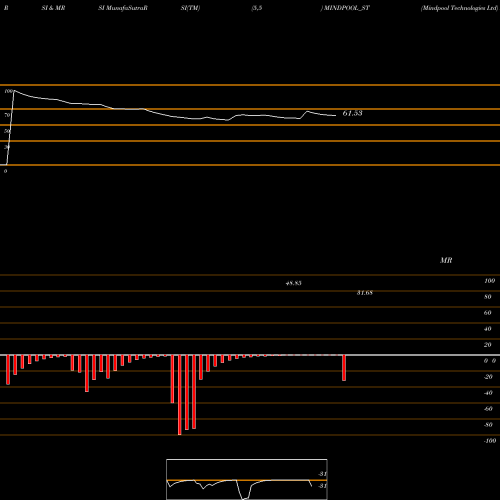Click the RSI line's initial peak near 100
Screen dimensions: 500x500
(x=14, y=90)
